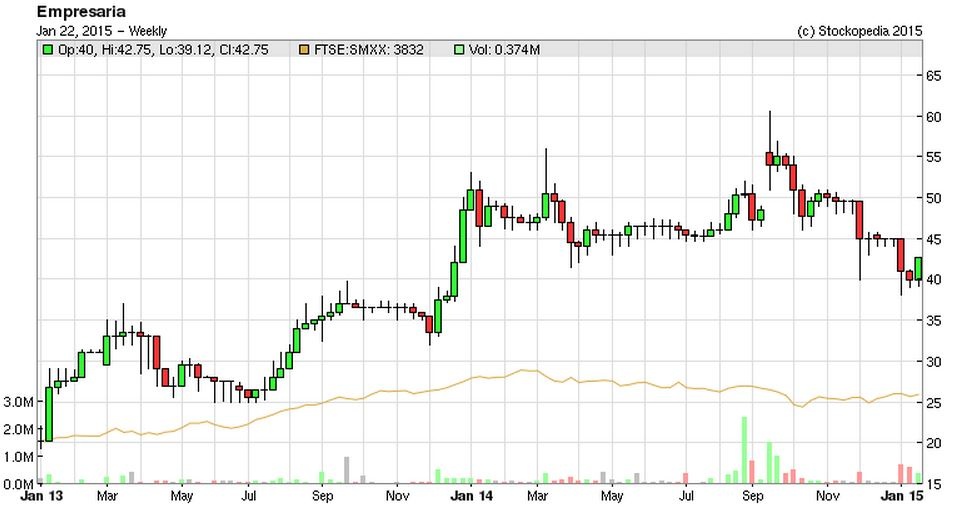
Task: Click the orange FTSE:SMXX legend swatch
Action: 304,49
